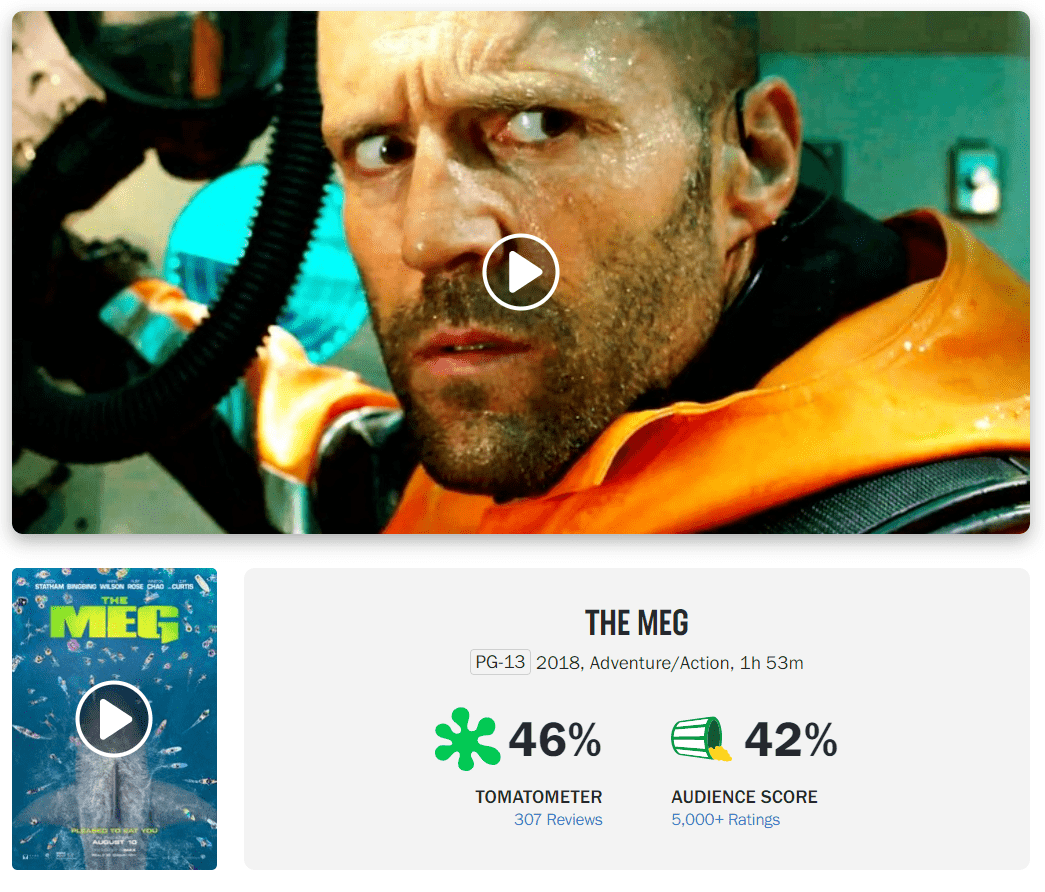Click the green rotten splat icon
The image size is (1045, 892).
point(467,739)
